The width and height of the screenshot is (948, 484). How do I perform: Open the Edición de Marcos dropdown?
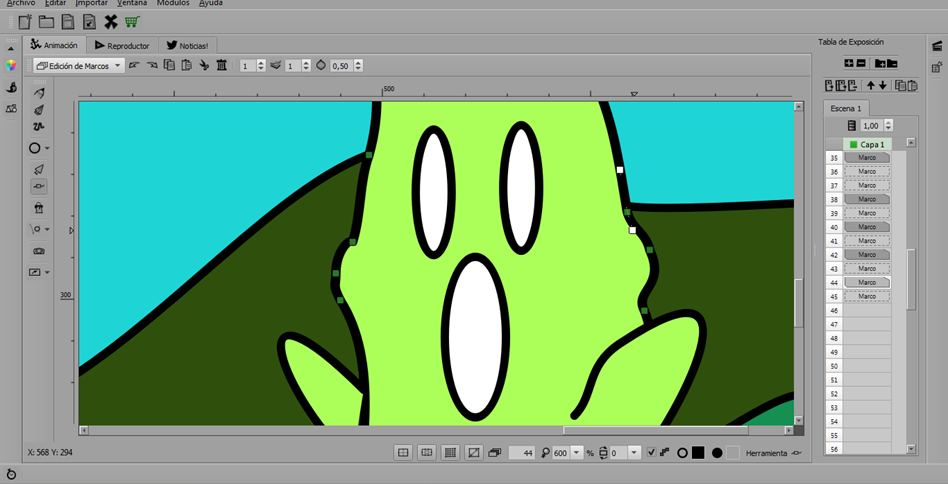point(79,66)
